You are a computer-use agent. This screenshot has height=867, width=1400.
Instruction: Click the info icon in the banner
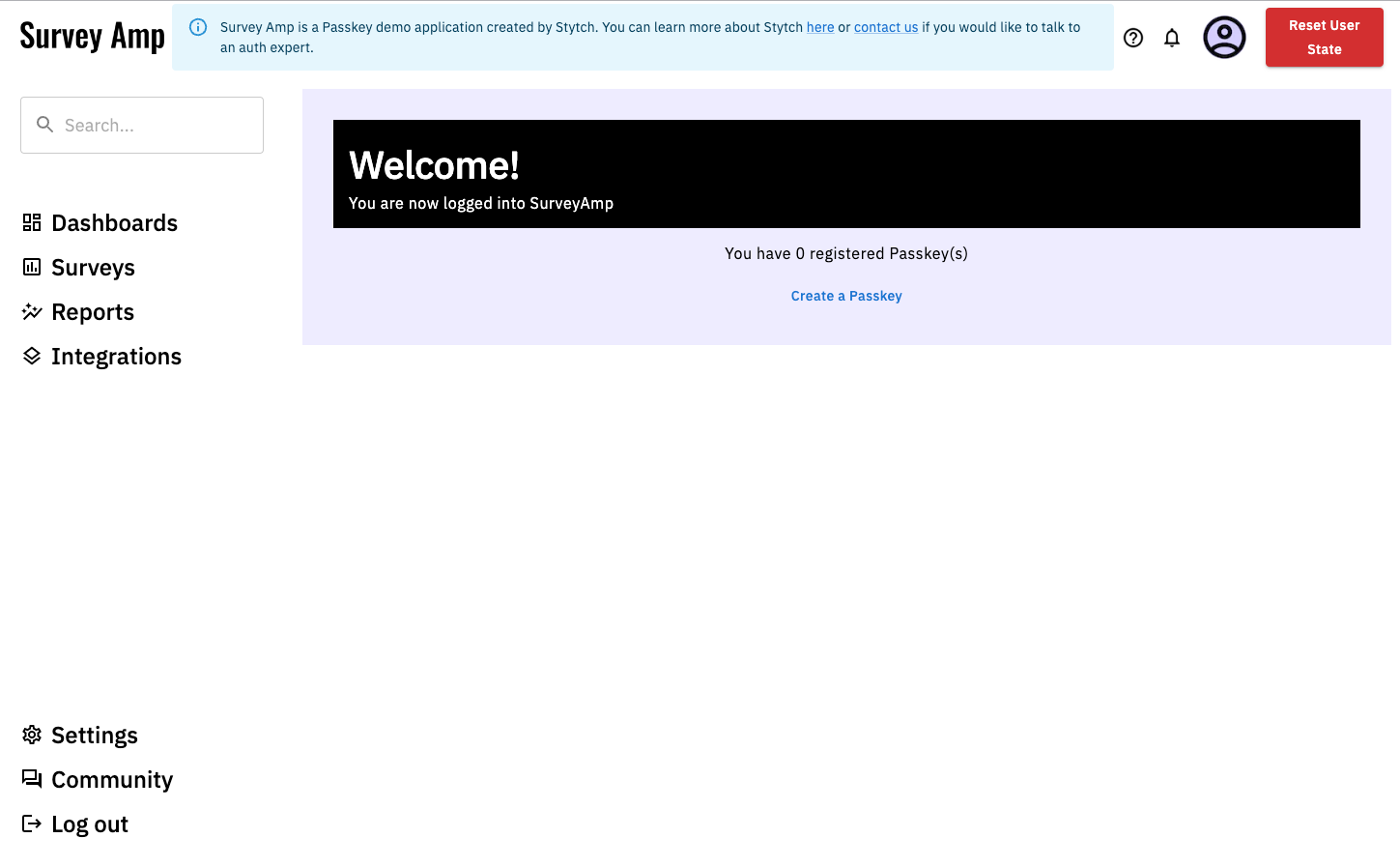[198, 27]
